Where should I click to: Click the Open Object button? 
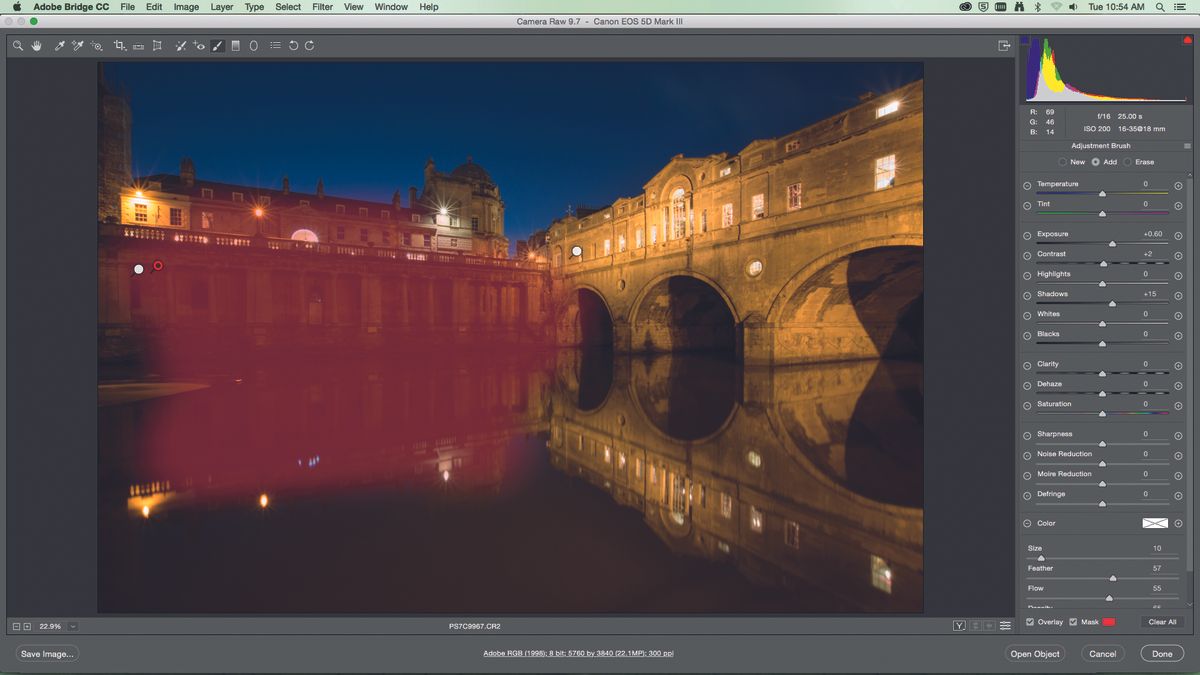pos(1034,654)
